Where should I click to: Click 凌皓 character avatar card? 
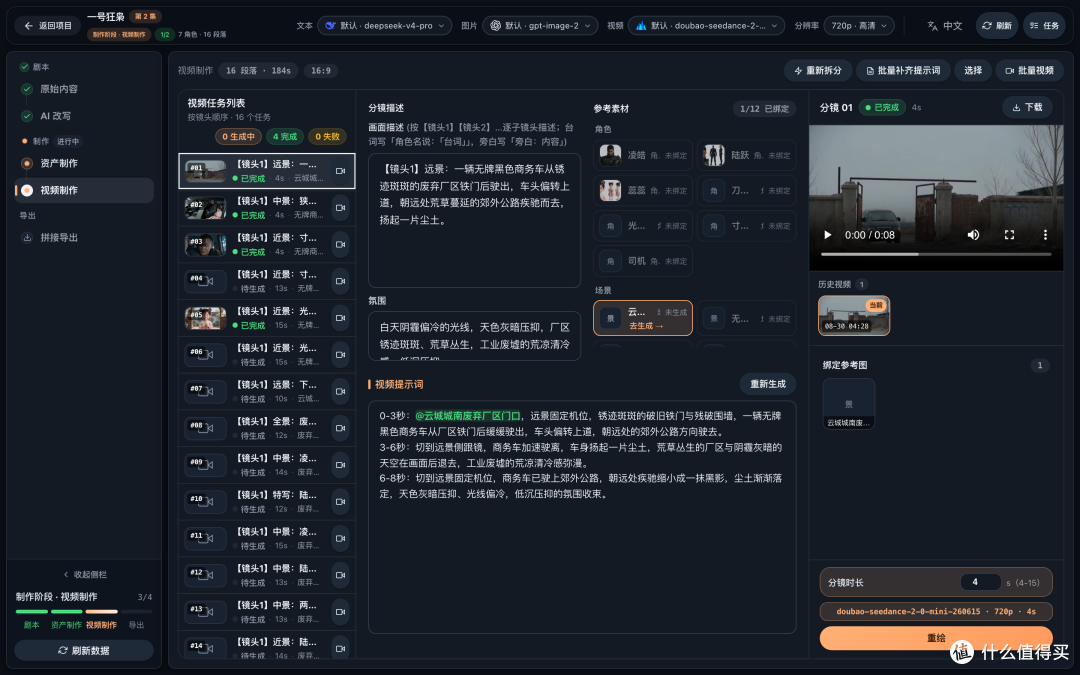(x=643, y=155)
